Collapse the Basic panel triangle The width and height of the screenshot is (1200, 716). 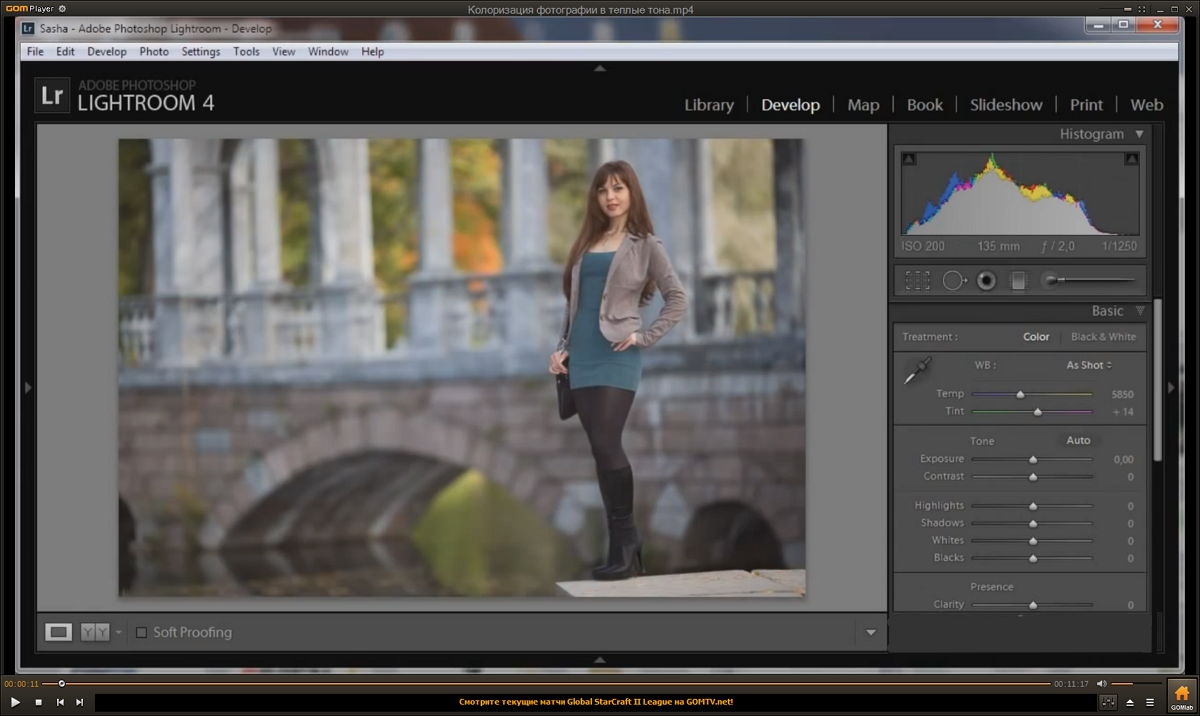coord(1139,311)
